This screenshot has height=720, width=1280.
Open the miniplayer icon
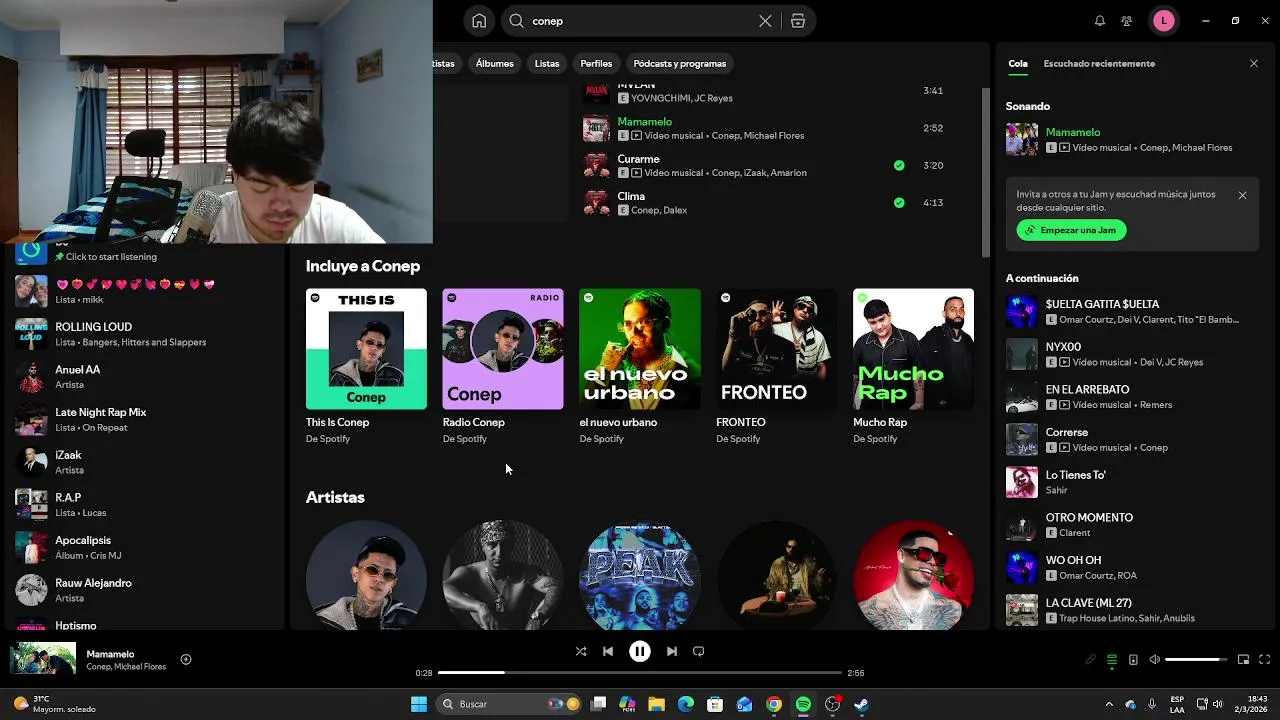(1243, 660)
